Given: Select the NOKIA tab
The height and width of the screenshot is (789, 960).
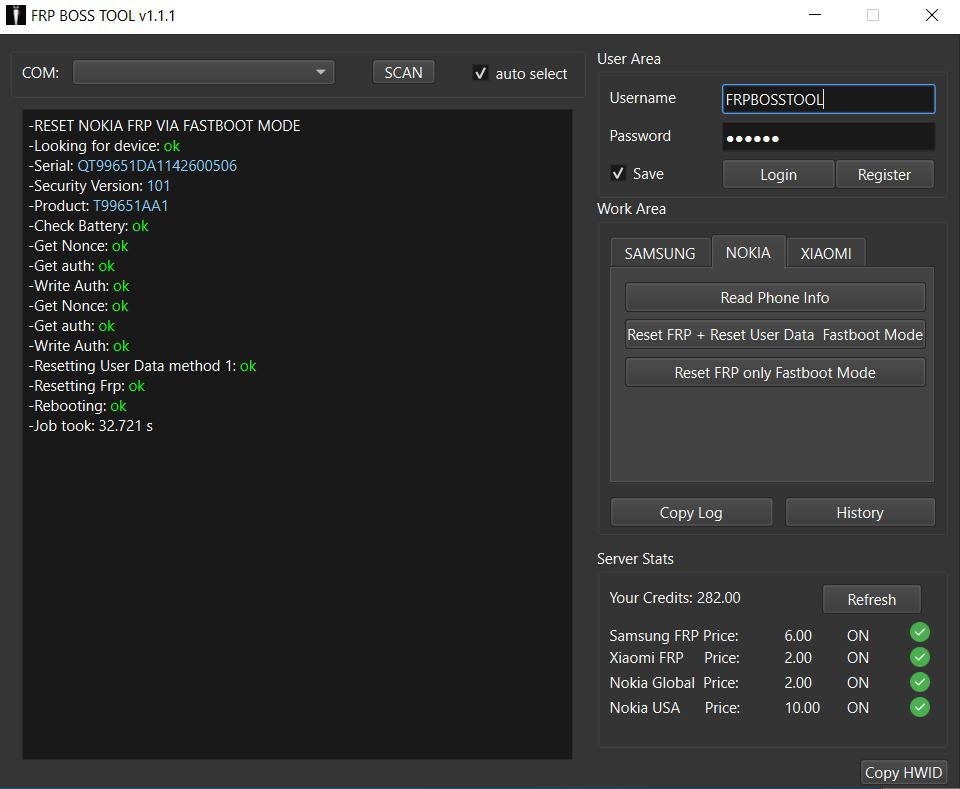Looking at the screenshot, I should click(748, 252).
